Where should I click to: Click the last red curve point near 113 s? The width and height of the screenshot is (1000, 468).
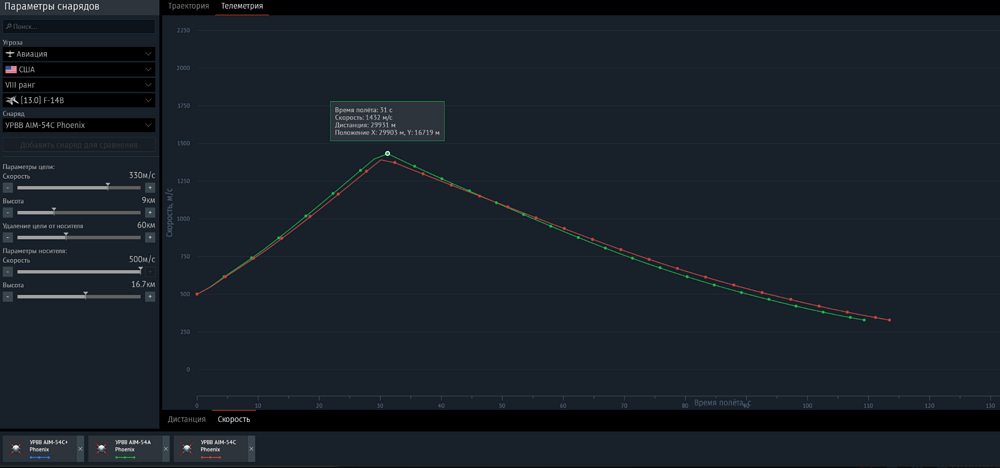[889, 320]
